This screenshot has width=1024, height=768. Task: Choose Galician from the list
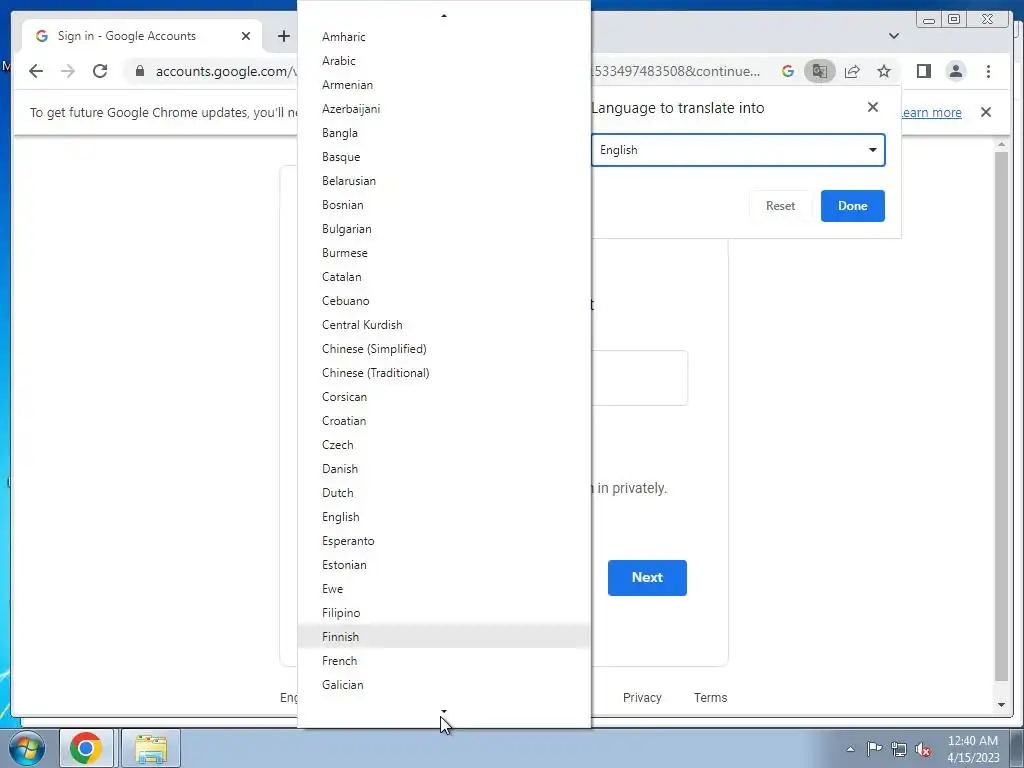(444, 685)
